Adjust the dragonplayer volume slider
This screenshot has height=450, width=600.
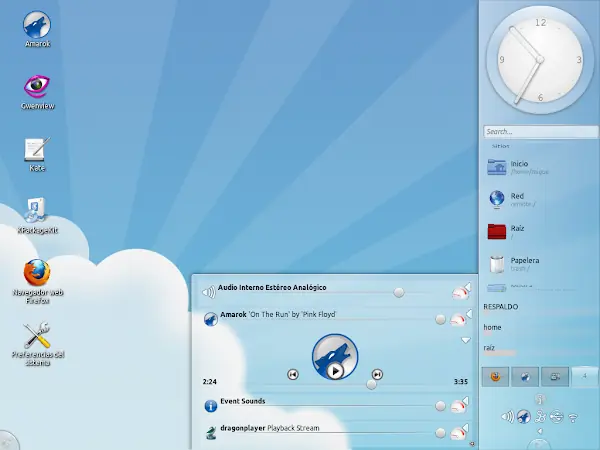click(x=440, y=433)
